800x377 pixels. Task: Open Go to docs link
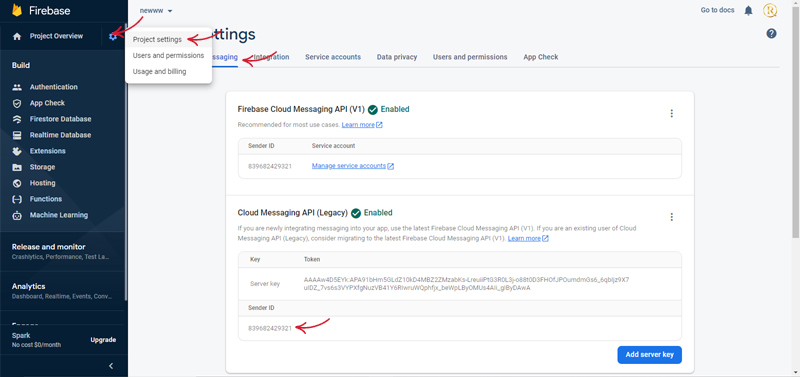coord(717,10)
